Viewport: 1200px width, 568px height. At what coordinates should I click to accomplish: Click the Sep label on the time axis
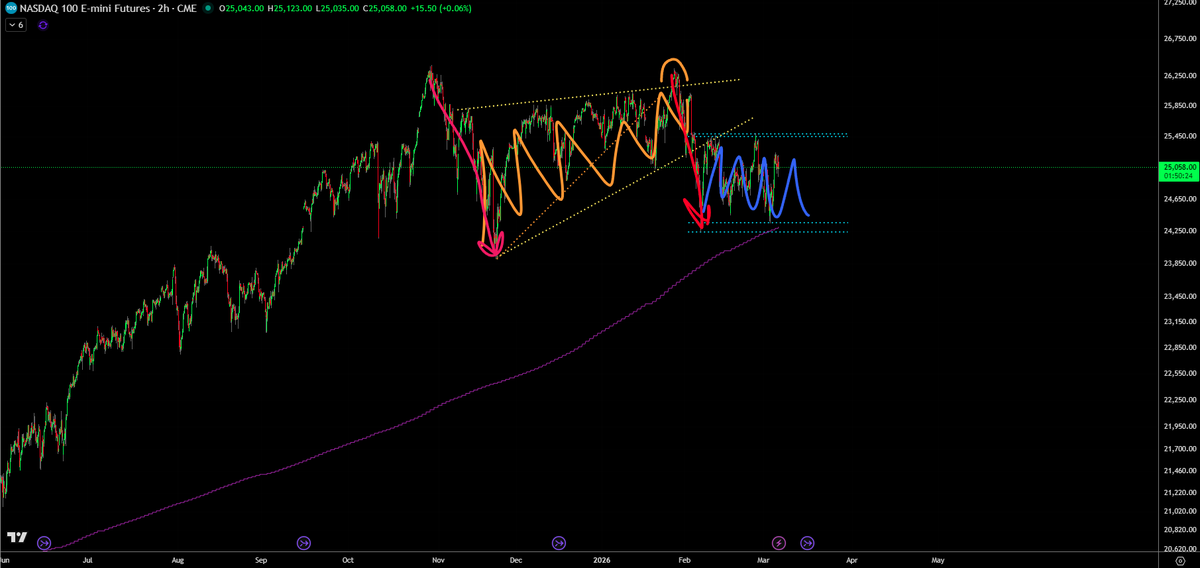coord(260,562)
